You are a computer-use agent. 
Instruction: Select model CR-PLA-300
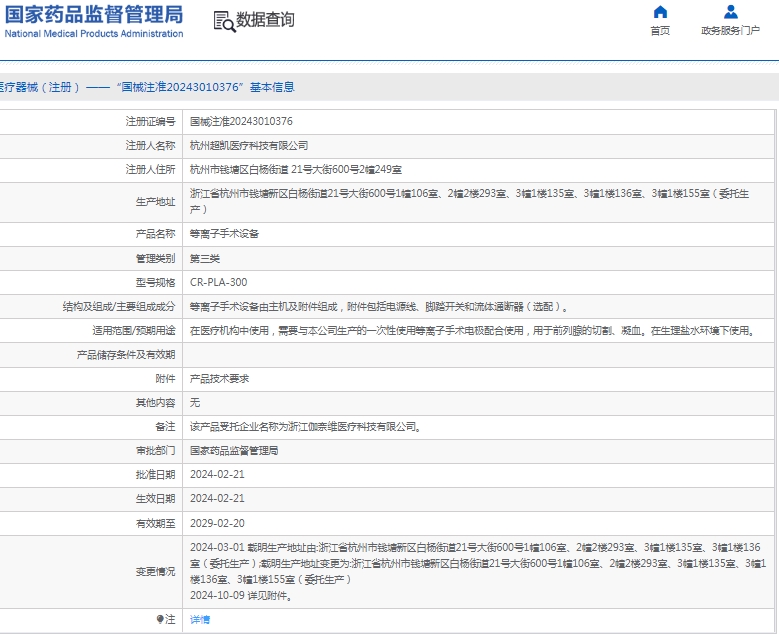pos(219,282)
